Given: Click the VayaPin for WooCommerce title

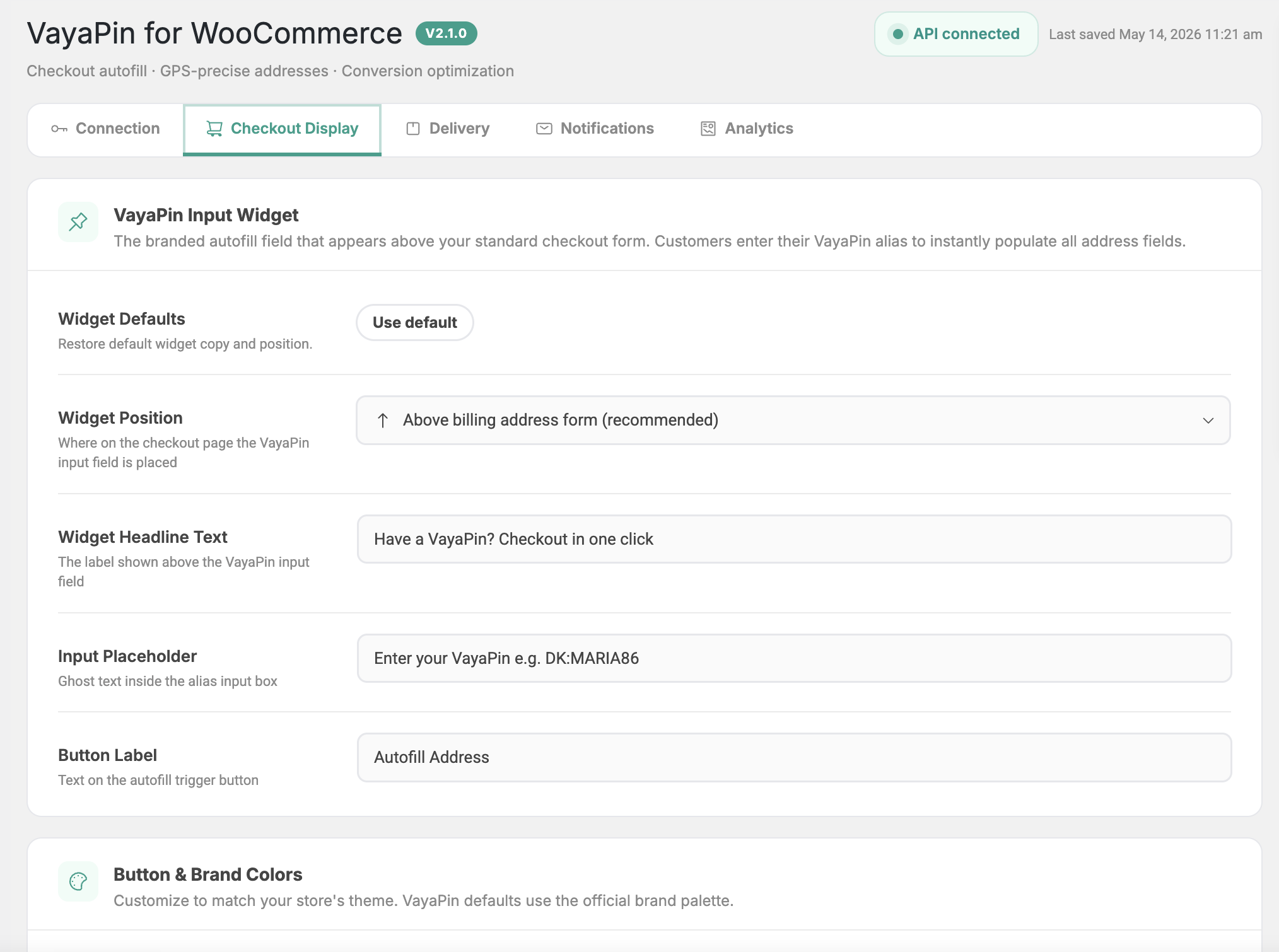Looking at the screenshot, I should pyautogui.click(x=214, y=33).
